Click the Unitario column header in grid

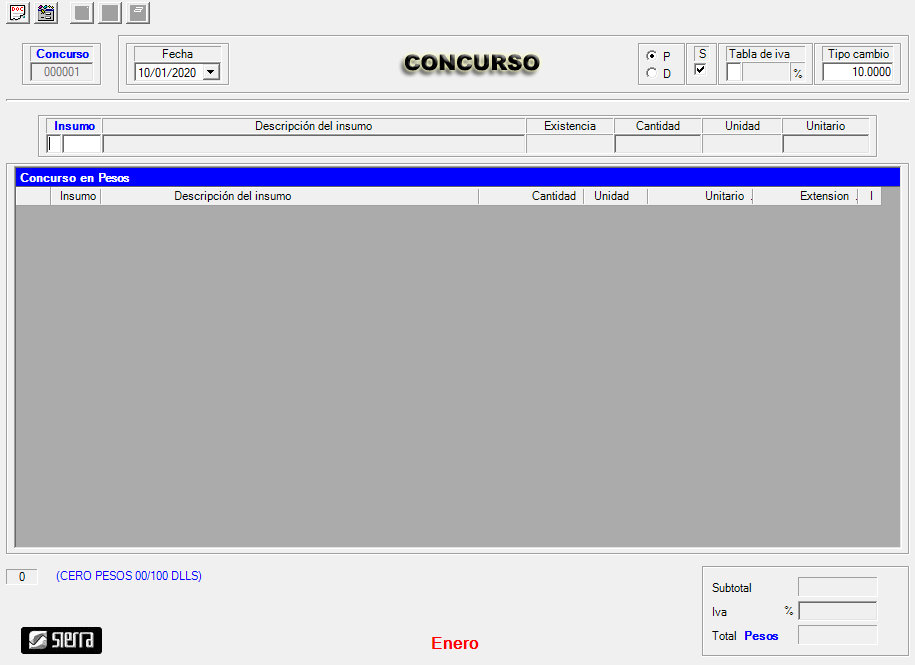tap(723, 196)
